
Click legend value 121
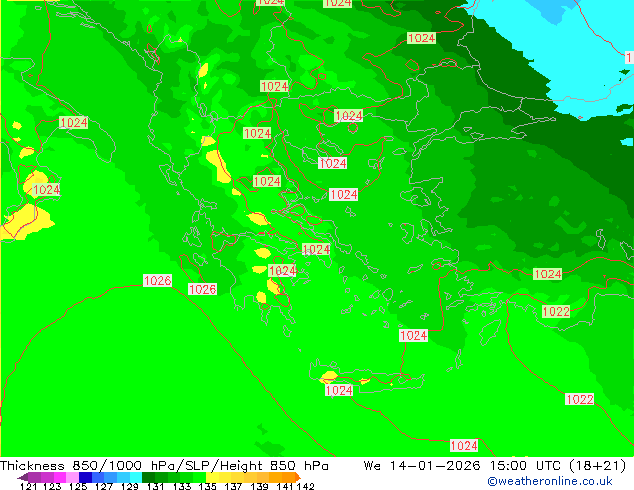point(29,486)
